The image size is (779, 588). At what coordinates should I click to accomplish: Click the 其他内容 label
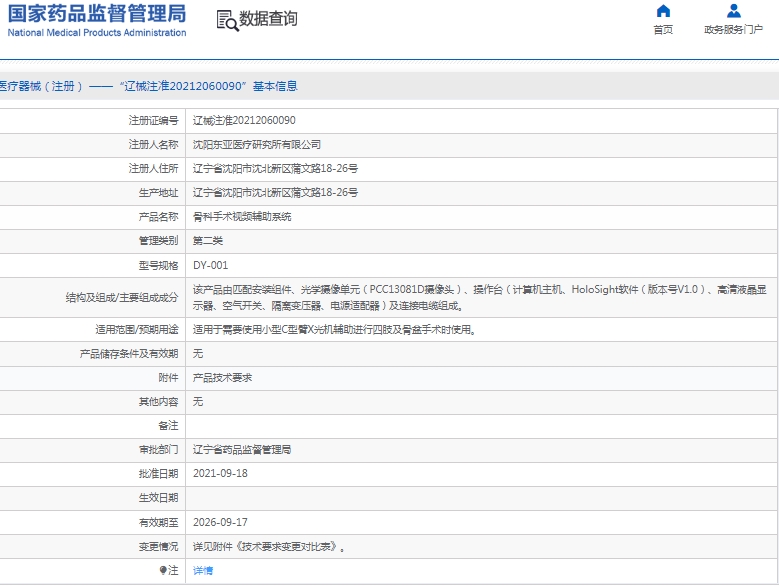158,401
